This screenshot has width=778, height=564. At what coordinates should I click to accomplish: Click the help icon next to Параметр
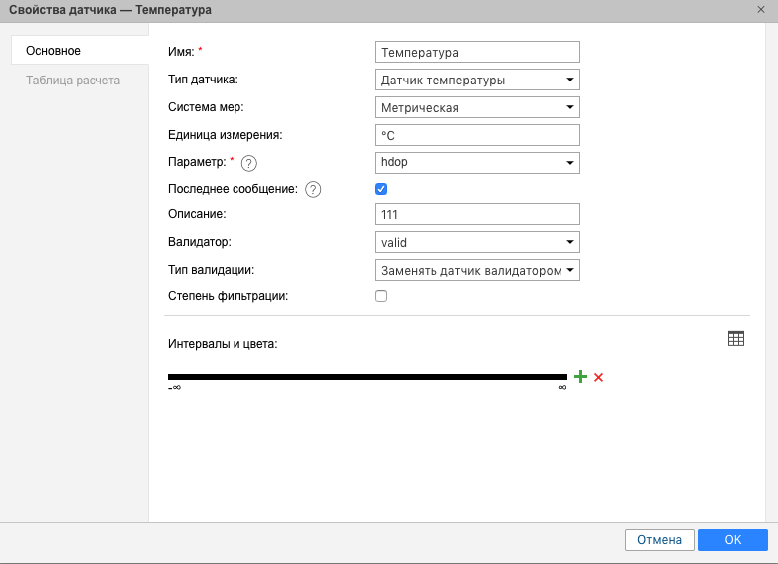pos(249,163)
